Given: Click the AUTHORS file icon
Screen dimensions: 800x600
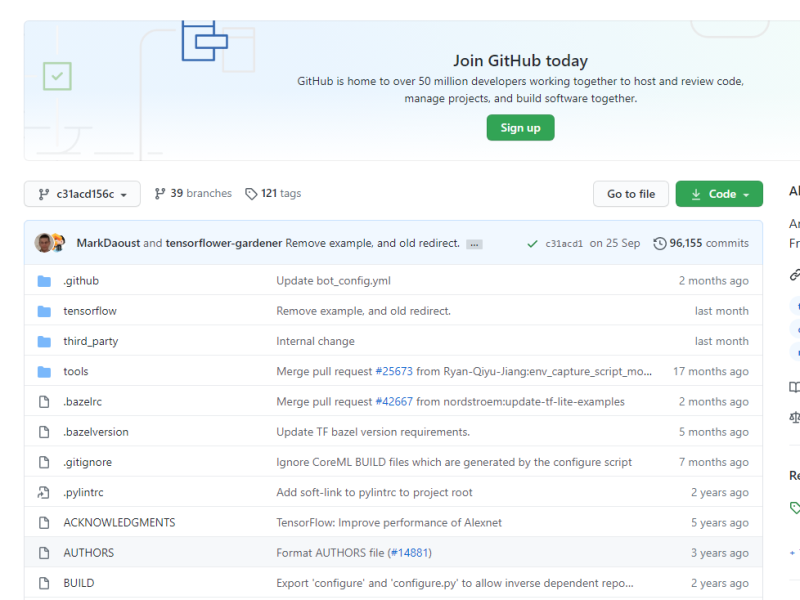Looking at the screenshot, I should pos(44,553).
